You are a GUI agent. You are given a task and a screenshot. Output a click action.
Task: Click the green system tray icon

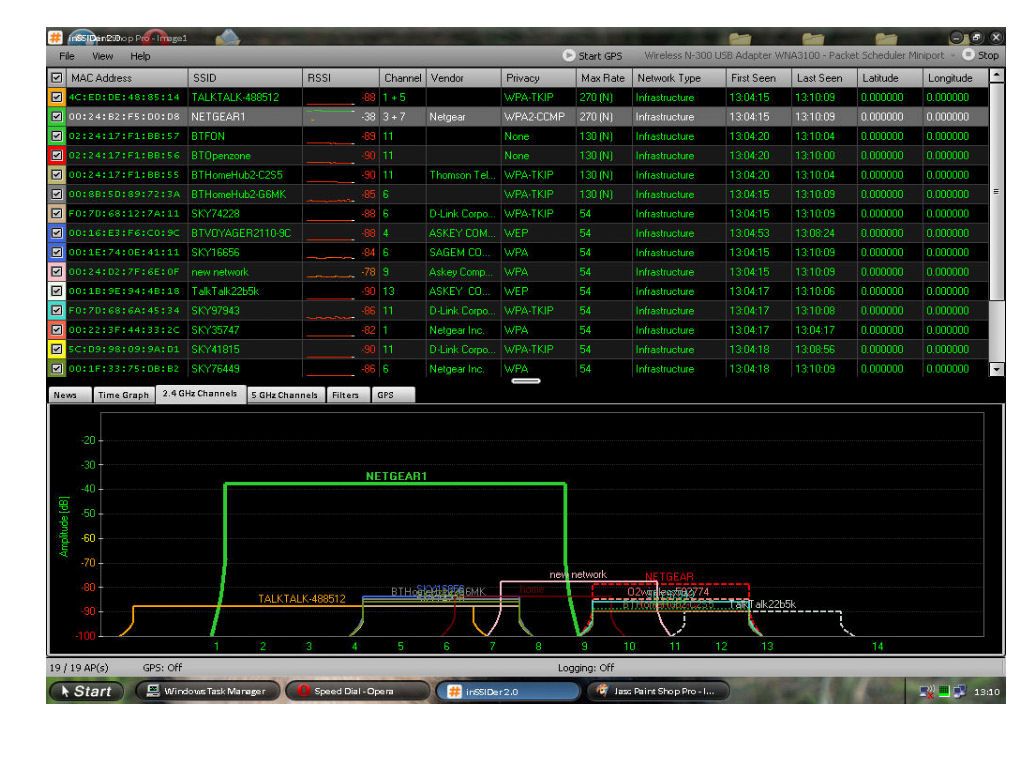pos(944,692)
